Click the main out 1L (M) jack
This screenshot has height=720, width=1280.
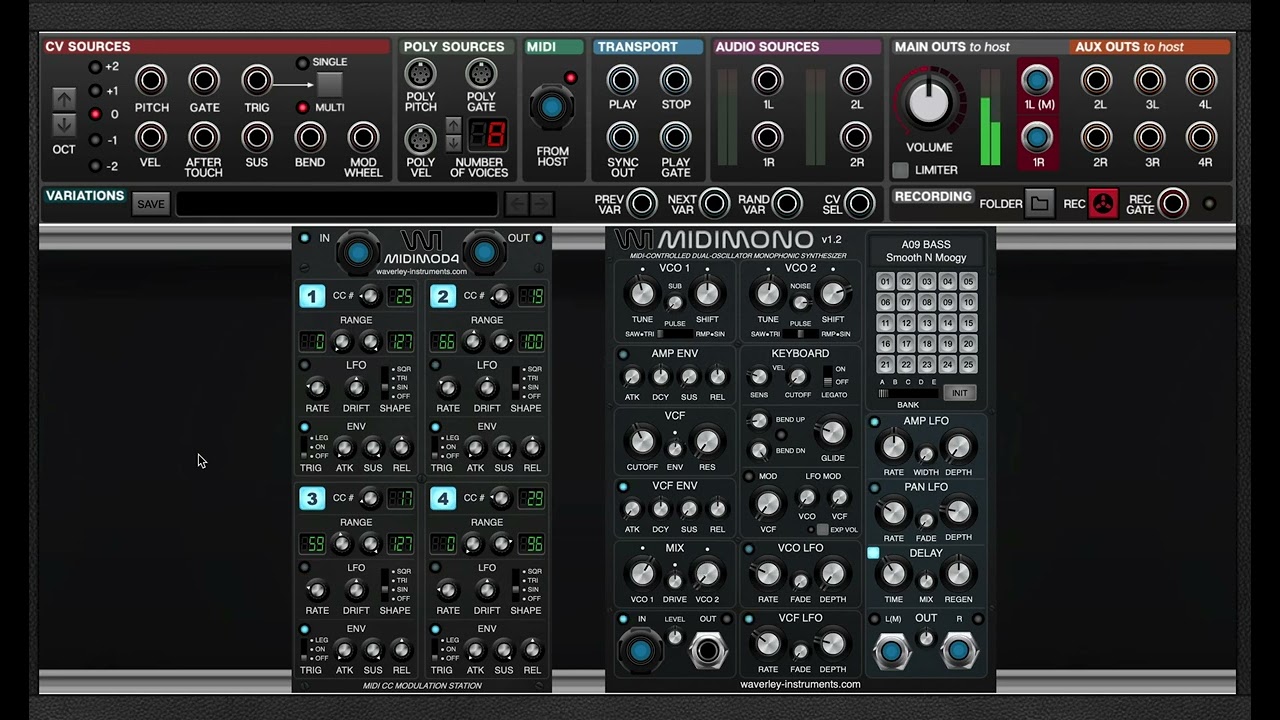(x=1038, y=80)
